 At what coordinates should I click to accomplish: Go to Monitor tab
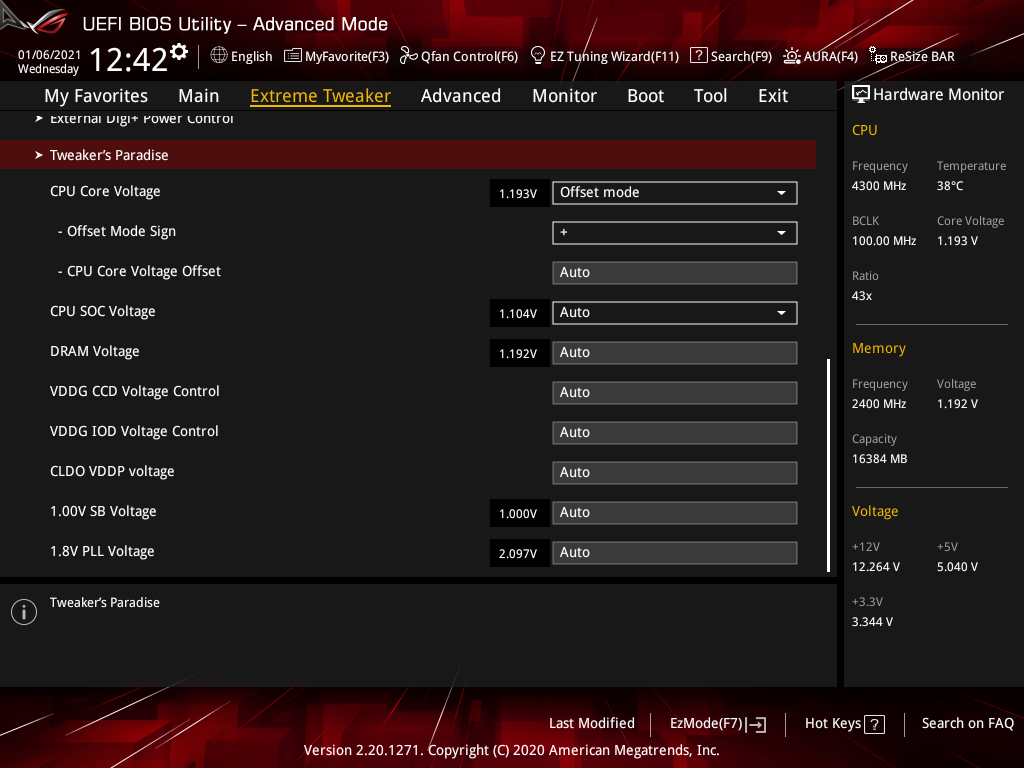click(564, 96)
